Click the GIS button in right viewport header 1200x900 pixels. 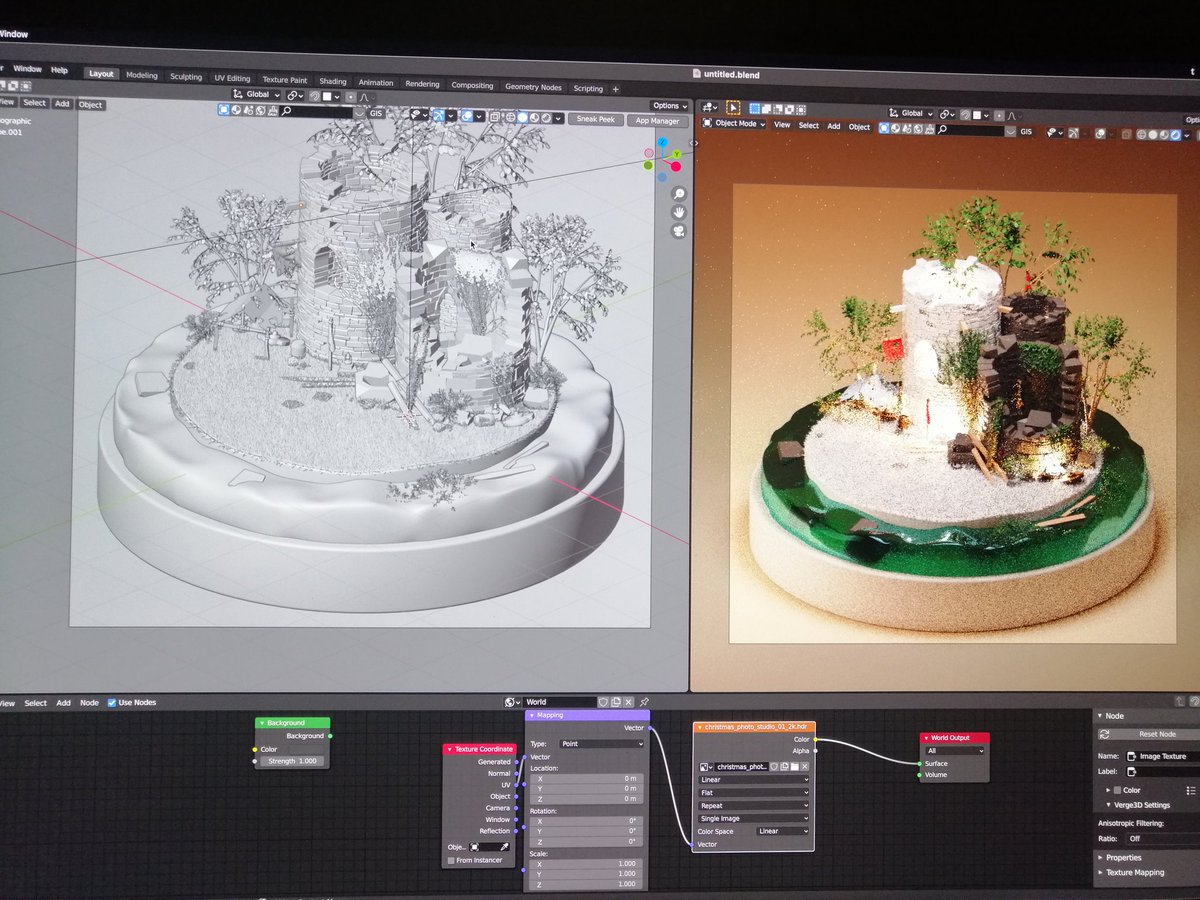1026,132
